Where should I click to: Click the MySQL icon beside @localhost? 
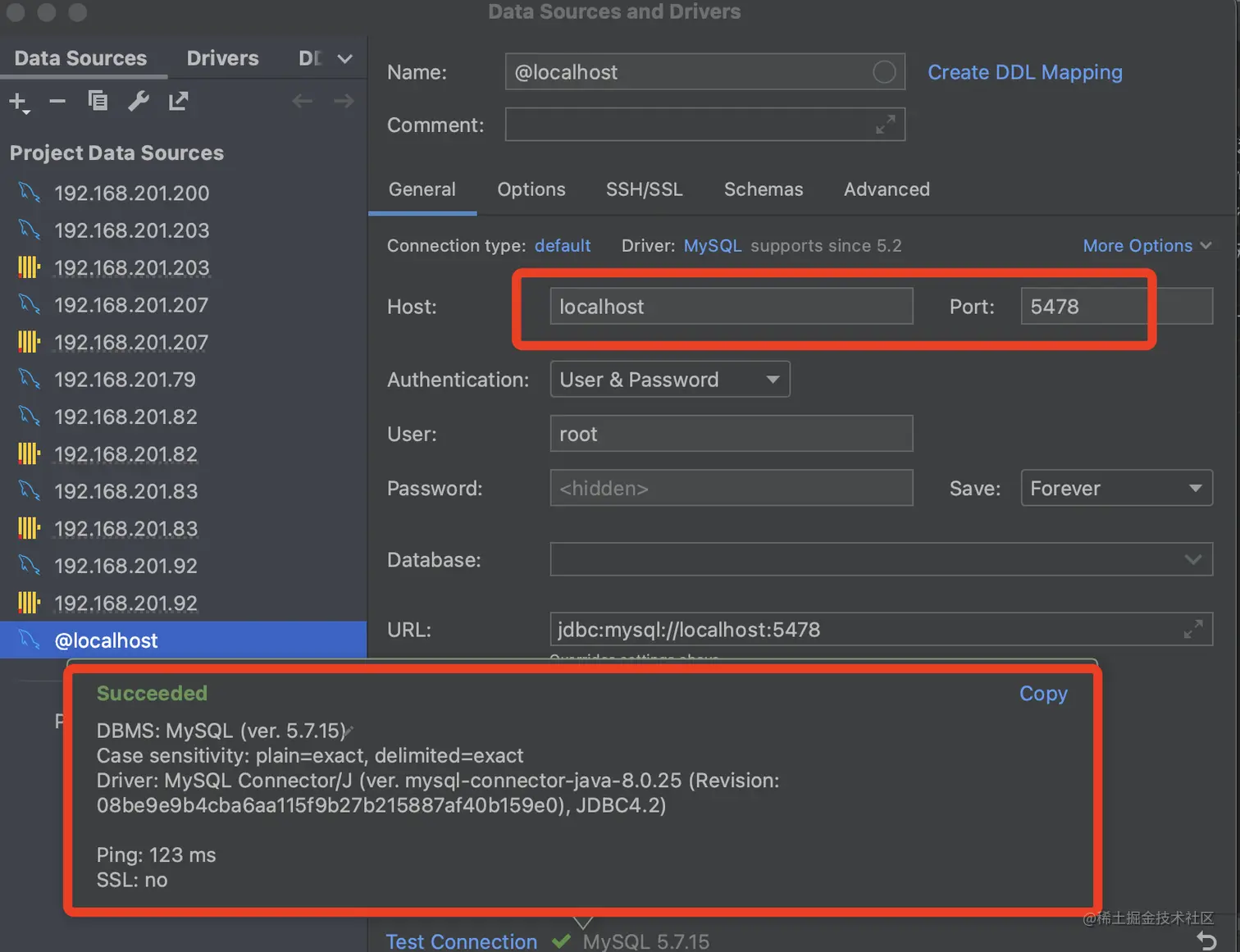[x=29, y=640]
